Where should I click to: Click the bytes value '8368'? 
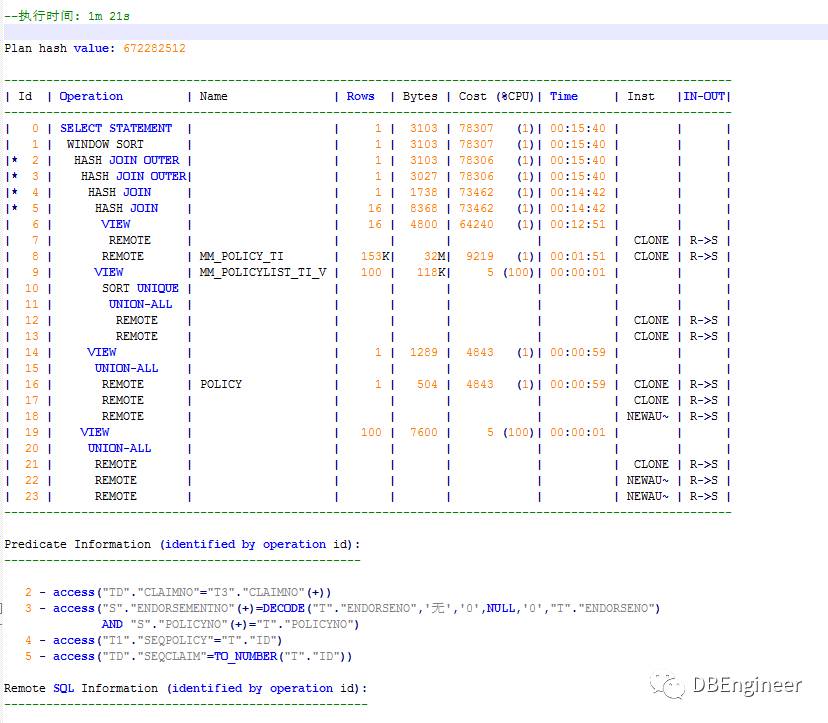pos(424,208)
